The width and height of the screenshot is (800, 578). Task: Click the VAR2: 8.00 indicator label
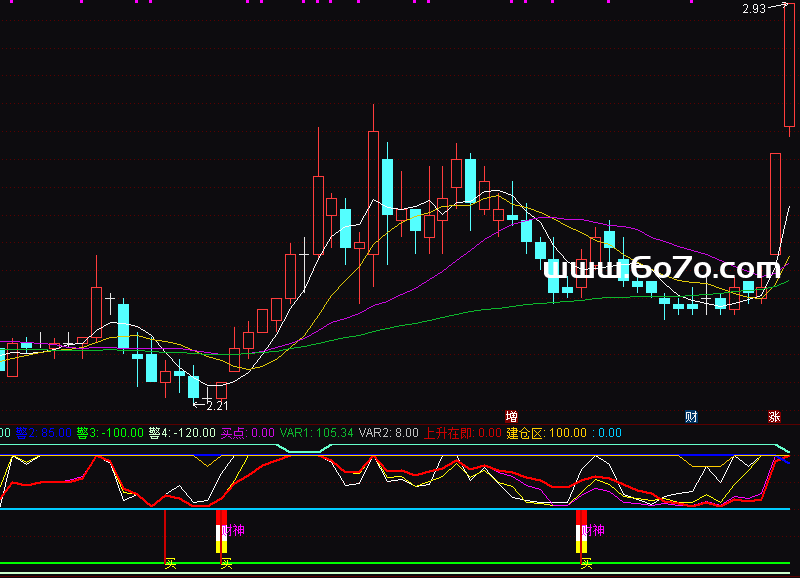click(x=388, y=433)
